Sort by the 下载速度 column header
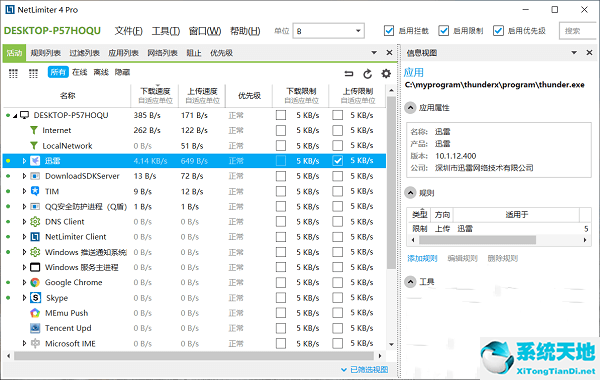 pyautogui.click(x=155, y=95)
